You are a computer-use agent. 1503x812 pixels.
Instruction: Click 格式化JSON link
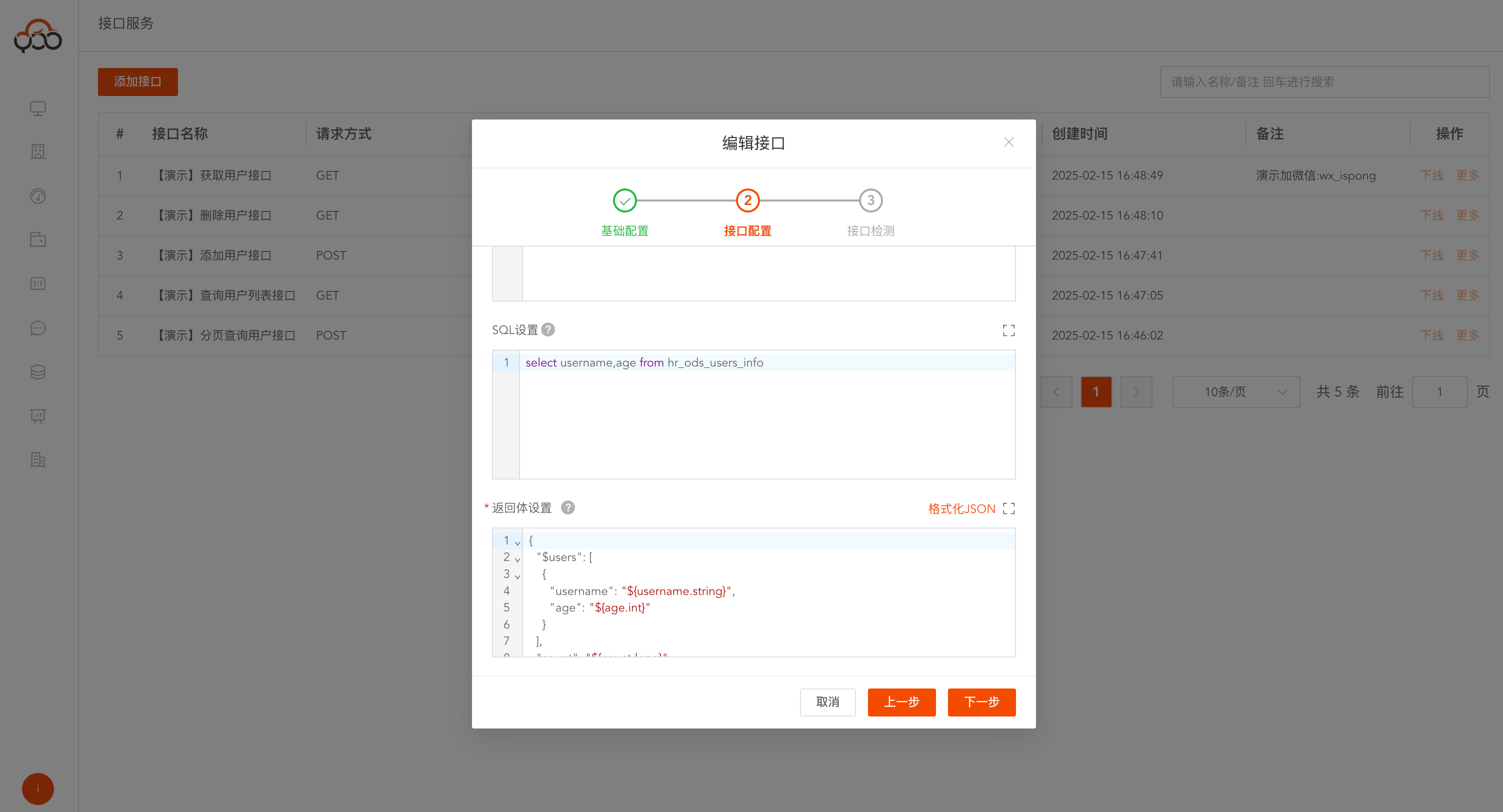[x=961, y=508]
